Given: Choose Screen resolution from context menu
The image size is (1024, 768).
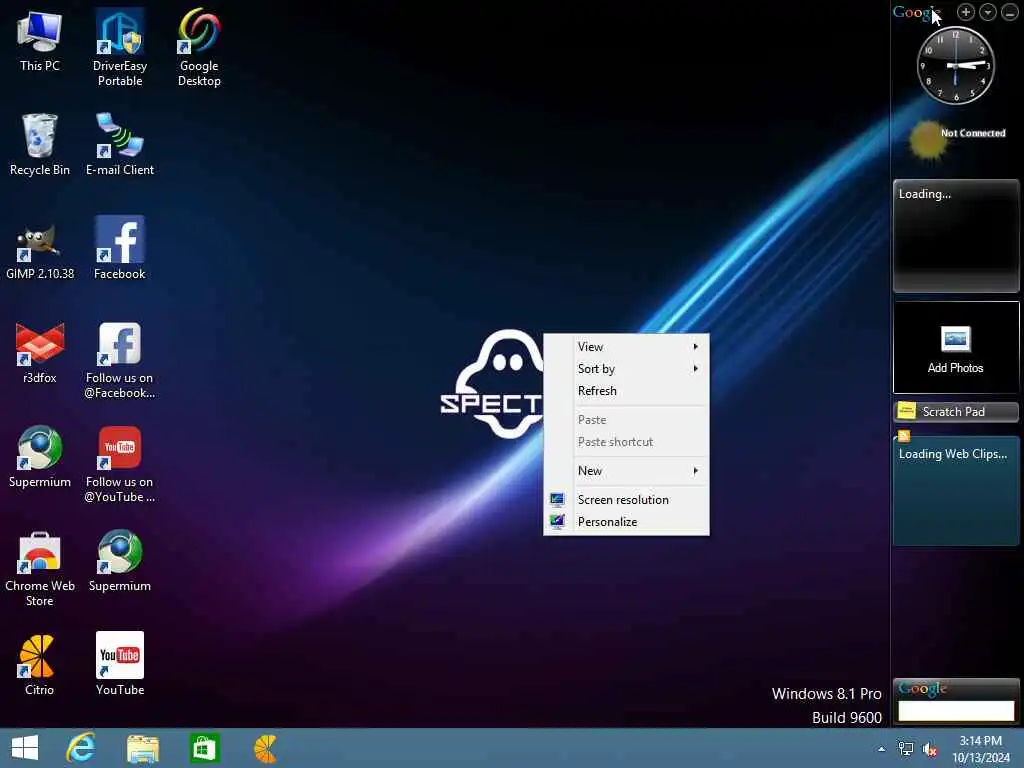Looking at the screenshot, I should tap(626, 500).
